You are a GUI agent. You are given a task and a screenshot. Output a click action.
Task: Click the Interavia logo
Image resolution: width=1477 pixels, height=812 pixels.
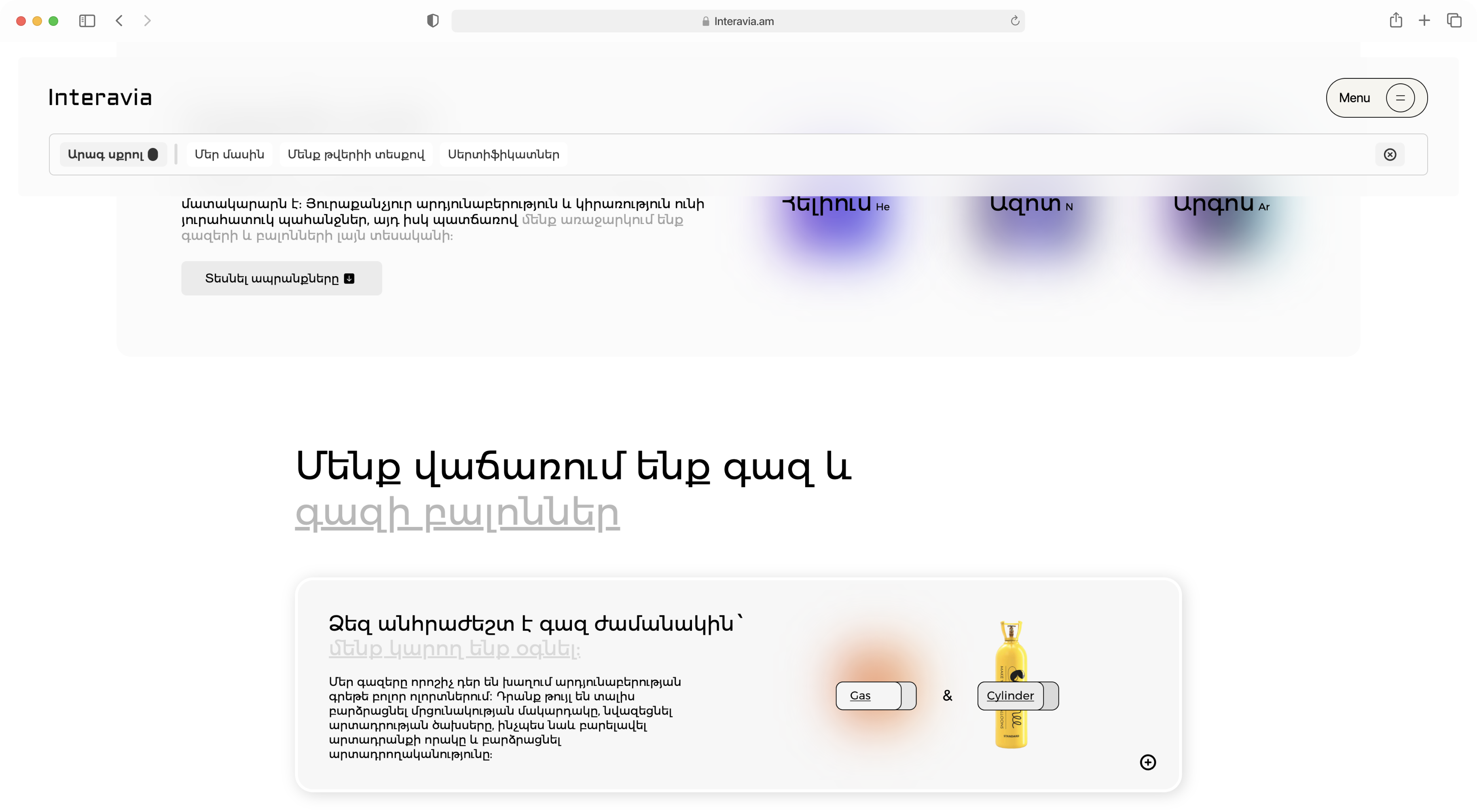point(100,98)
